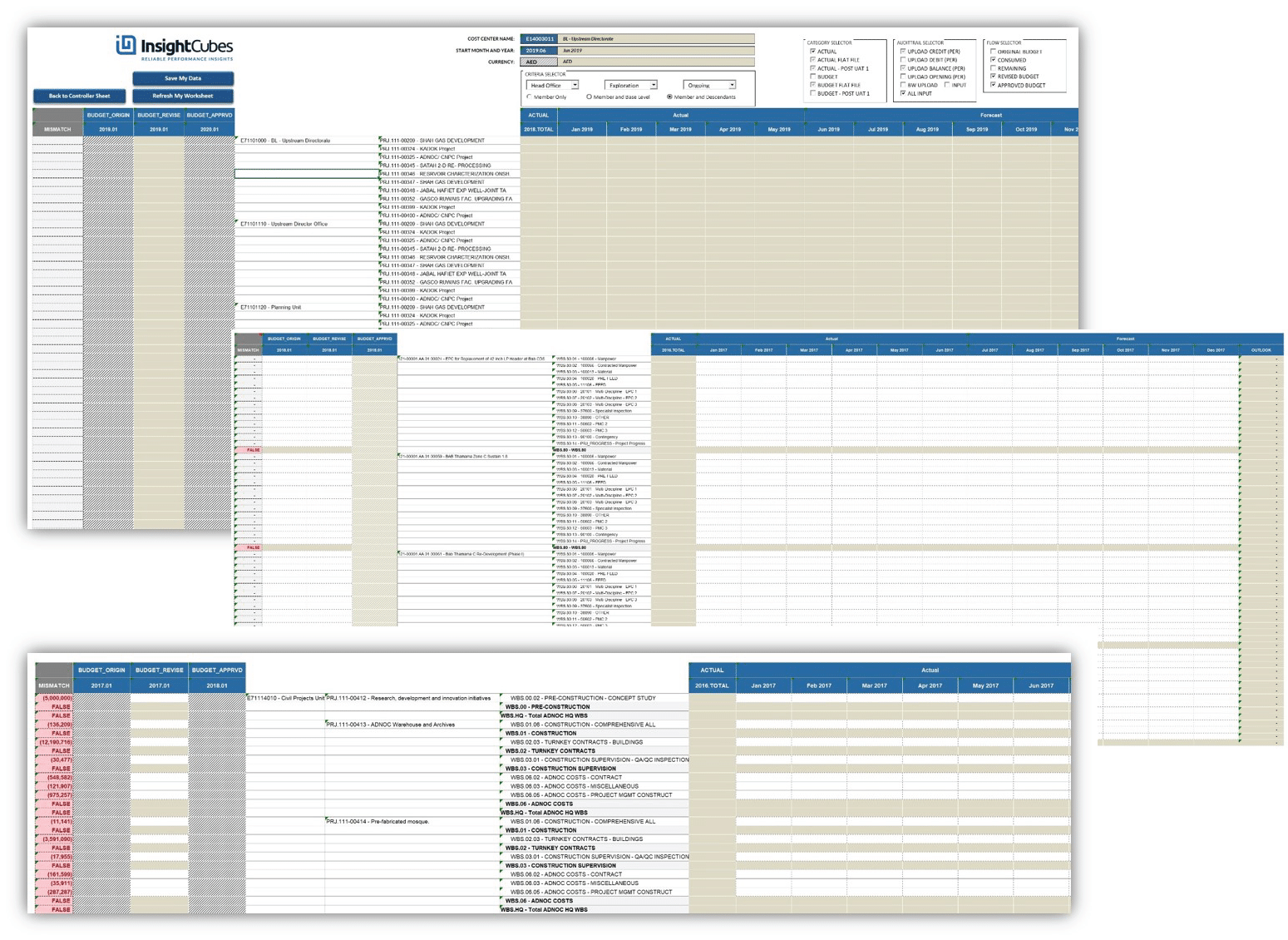Image resolution: width=1288 pixels, height=940 pixels.
Task: Open the Head Office dropdown
Action: click(552, 85)
